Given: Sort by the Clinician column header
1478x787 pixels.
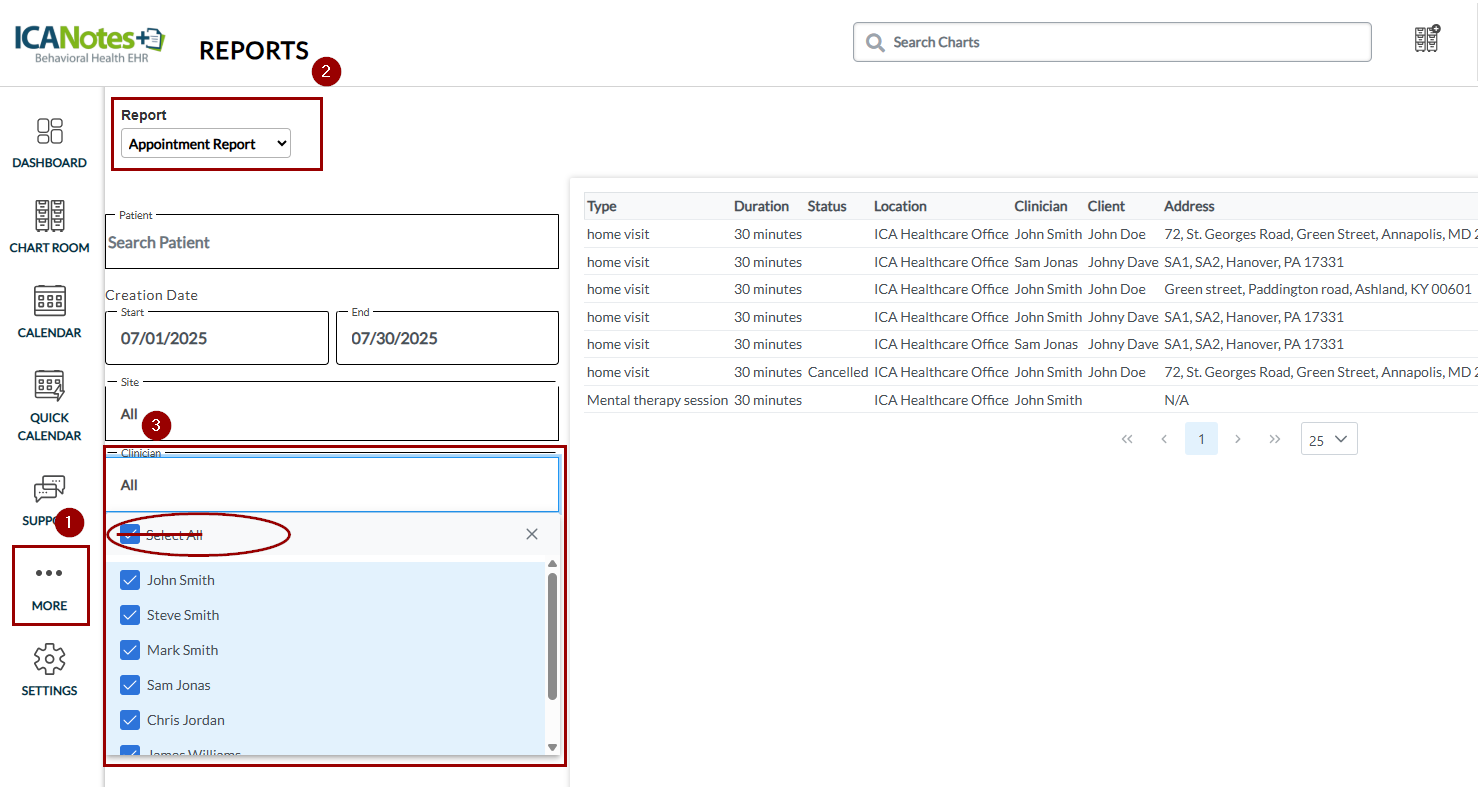Looking at the screenshot, I should coord(1041,206).
